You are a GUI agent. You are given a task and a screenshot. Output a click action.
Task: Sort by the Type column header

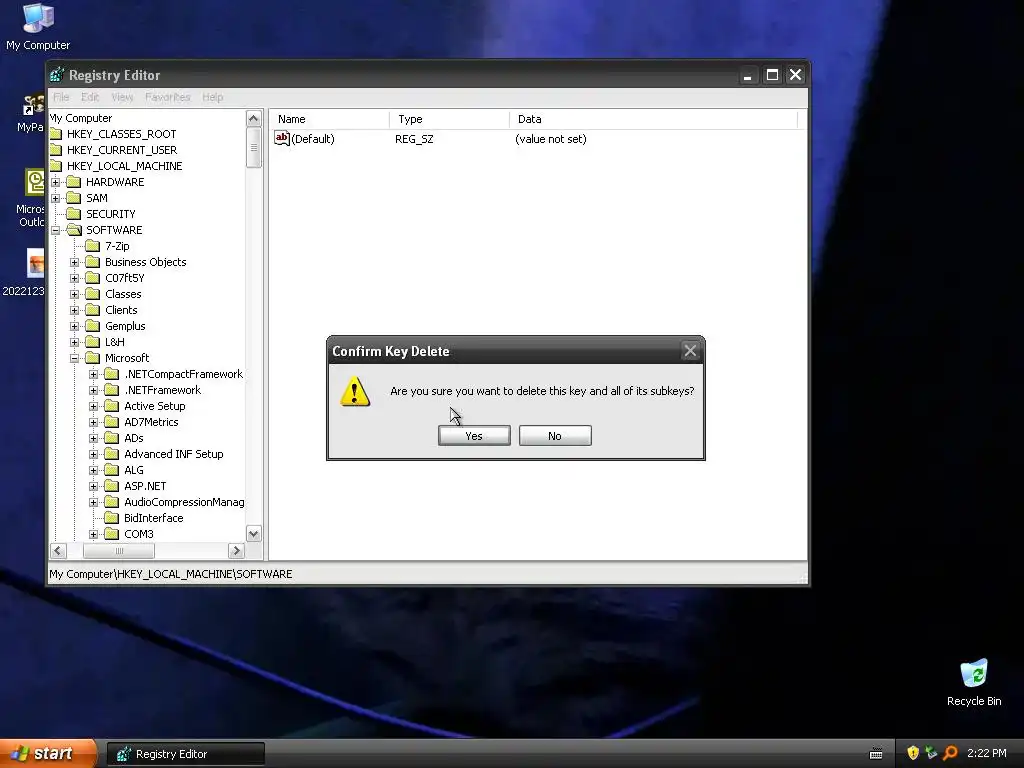pos(450,119)
